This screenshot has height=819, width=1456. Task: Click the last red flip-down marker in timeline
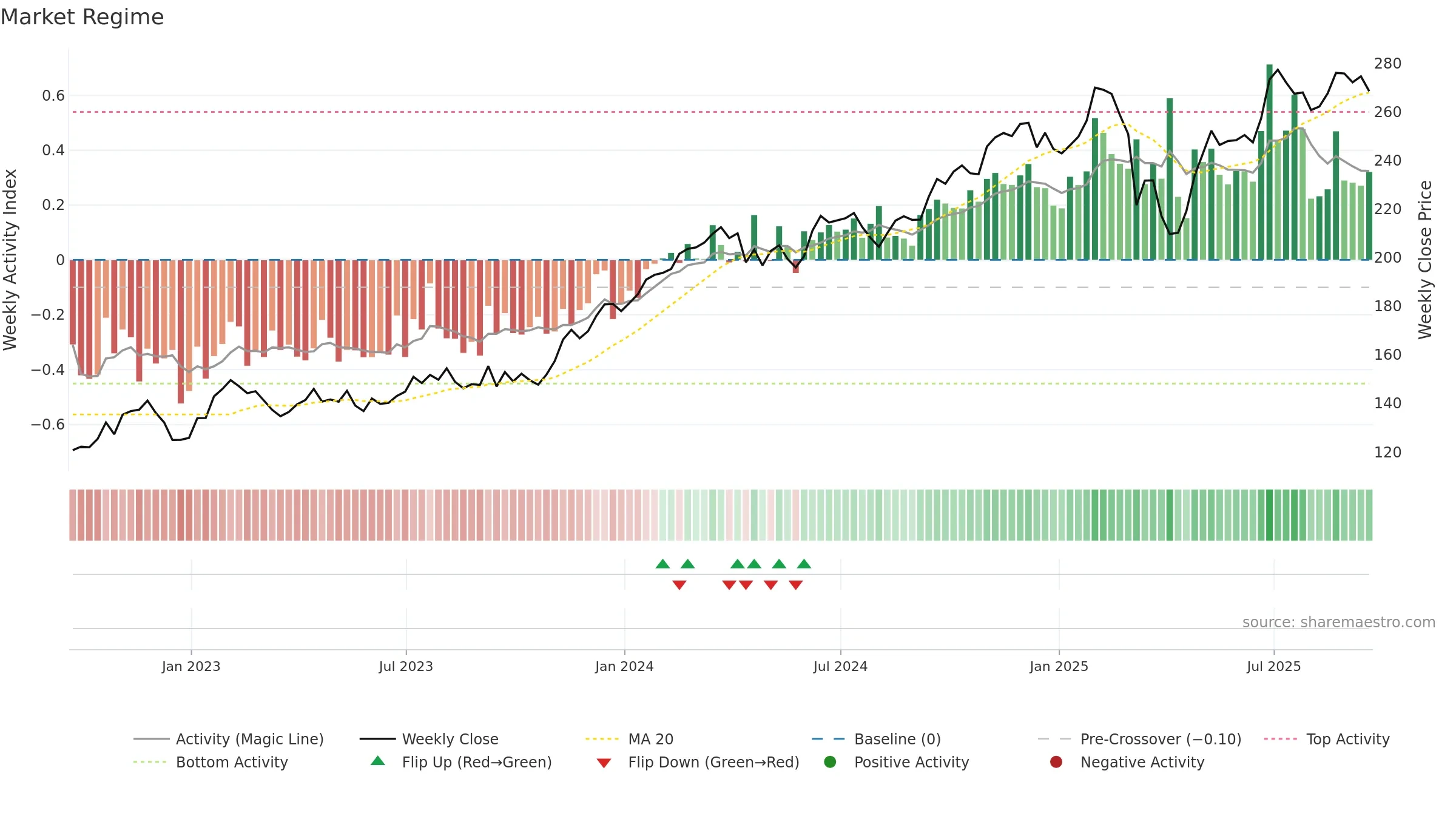(x=796, y=585)
